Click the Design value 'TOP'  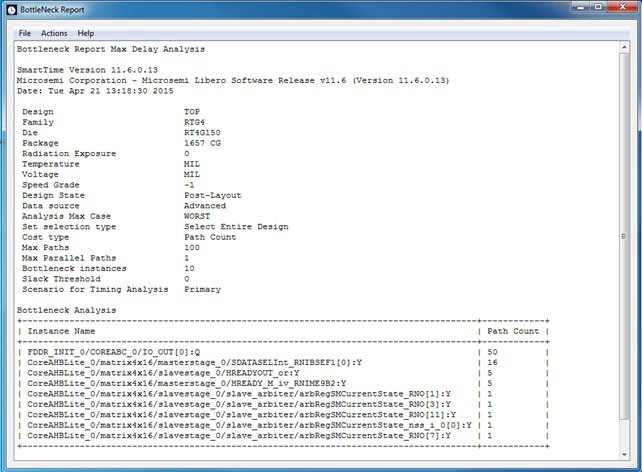(x=192, y=112)
